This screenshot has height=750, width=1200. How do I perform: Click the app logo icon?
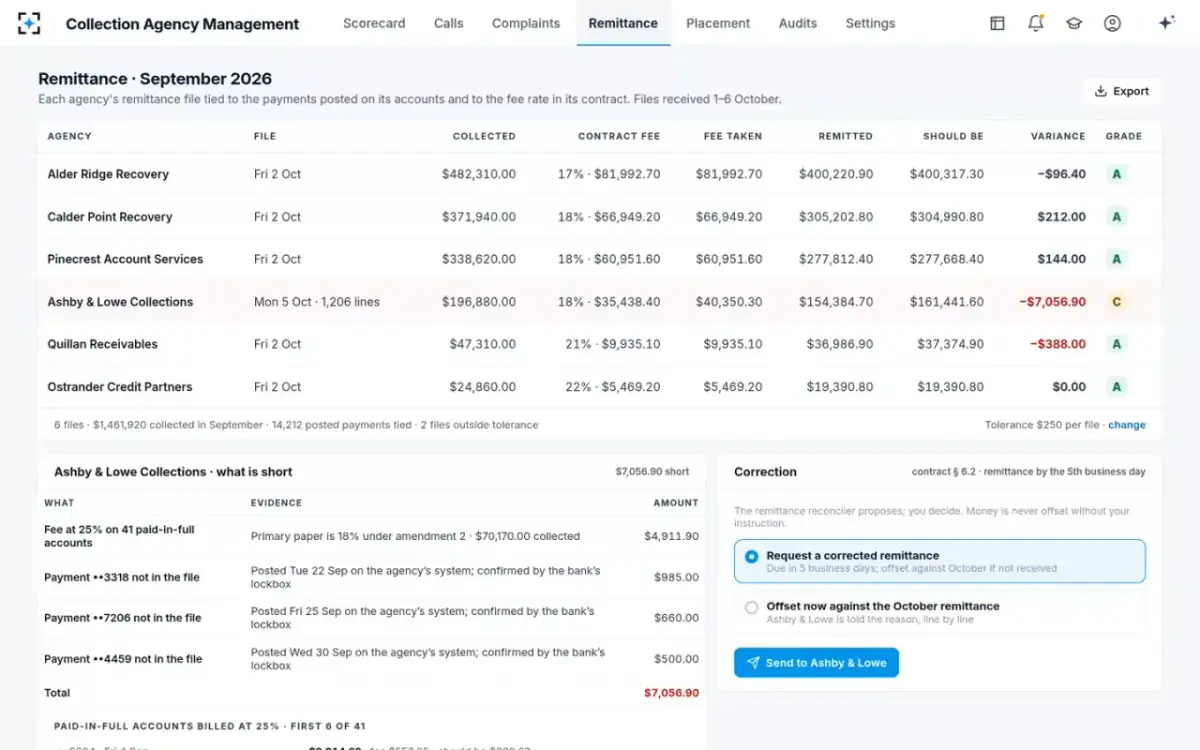(x=29, y=23)
